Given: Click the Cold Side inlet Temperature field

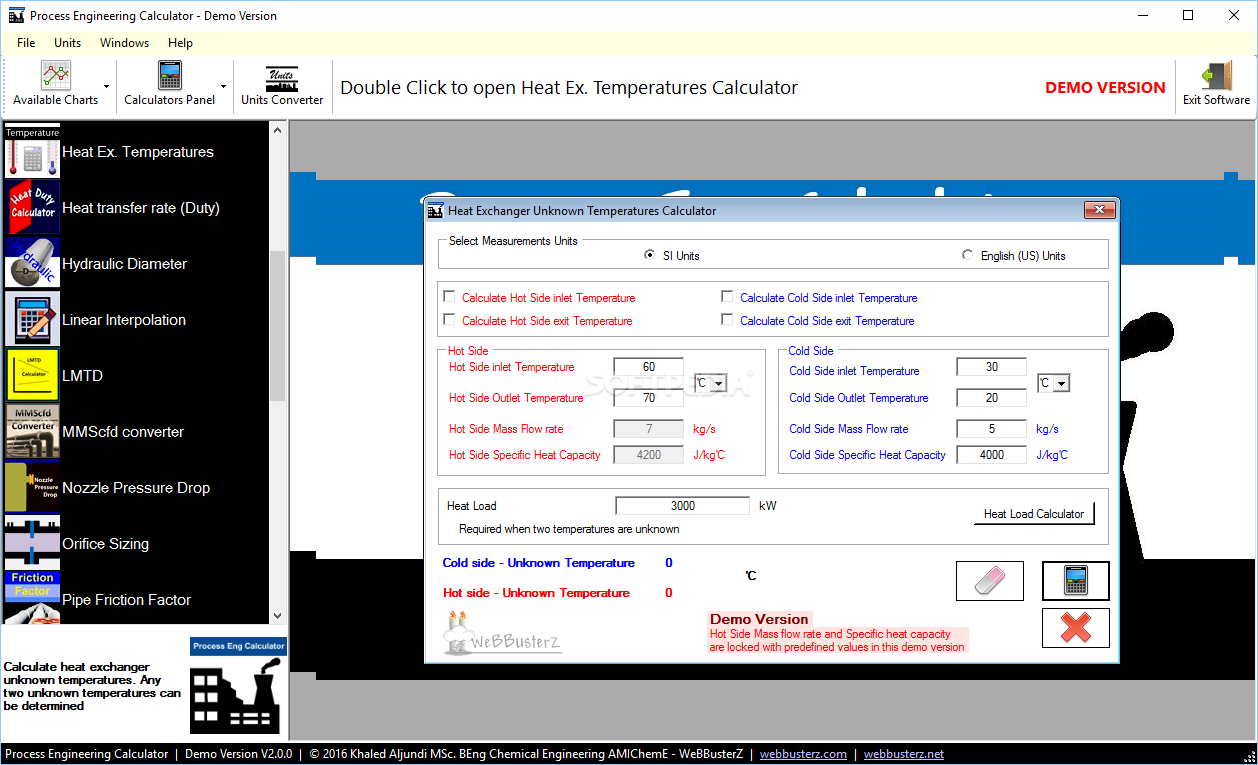Looking at the screenshot, I should (991, 367).
